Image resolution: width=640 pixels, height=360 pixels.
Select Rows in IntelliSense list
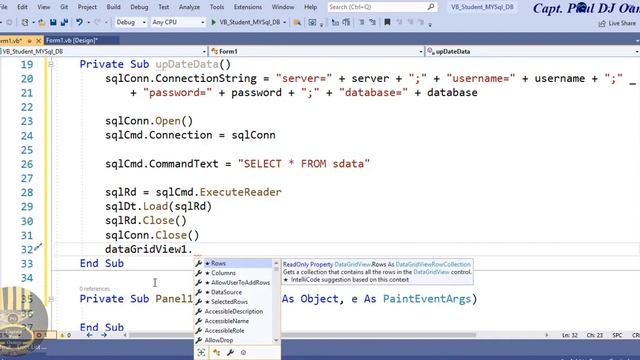234,264
